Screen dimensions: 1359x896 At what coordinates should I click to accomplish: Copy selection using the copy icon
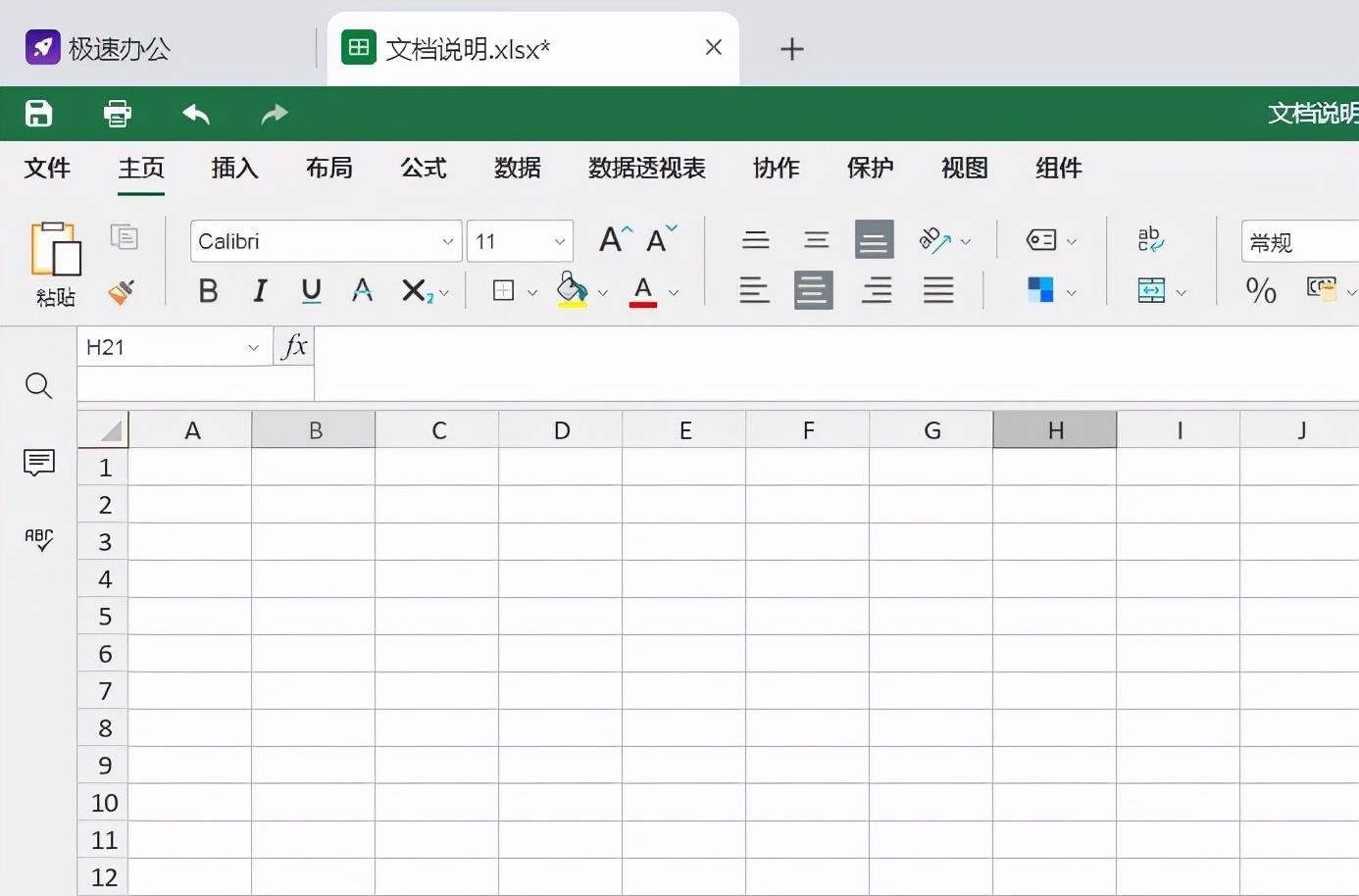[124, 237]
